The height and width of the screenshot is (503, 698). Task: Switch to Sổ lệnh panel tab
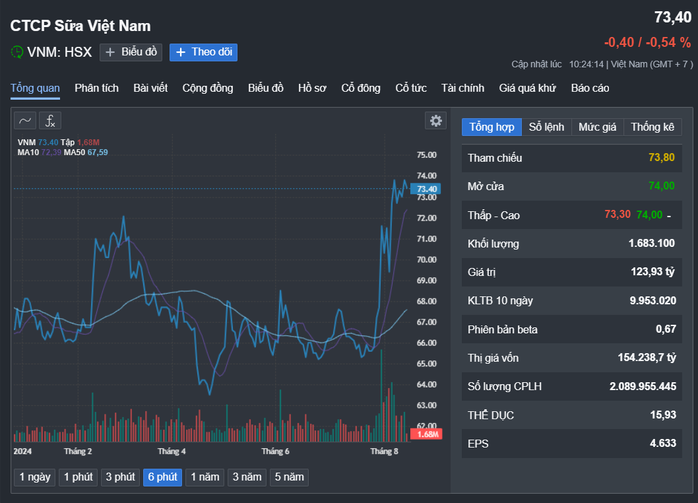click(546, 127)
